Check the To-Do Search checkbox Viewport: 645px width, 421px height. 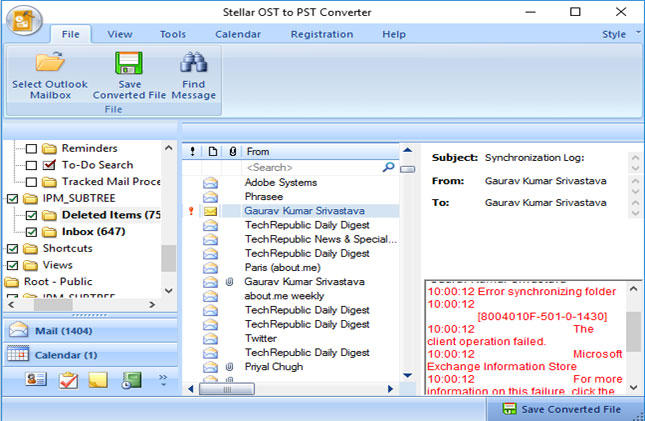coord(31,165)
